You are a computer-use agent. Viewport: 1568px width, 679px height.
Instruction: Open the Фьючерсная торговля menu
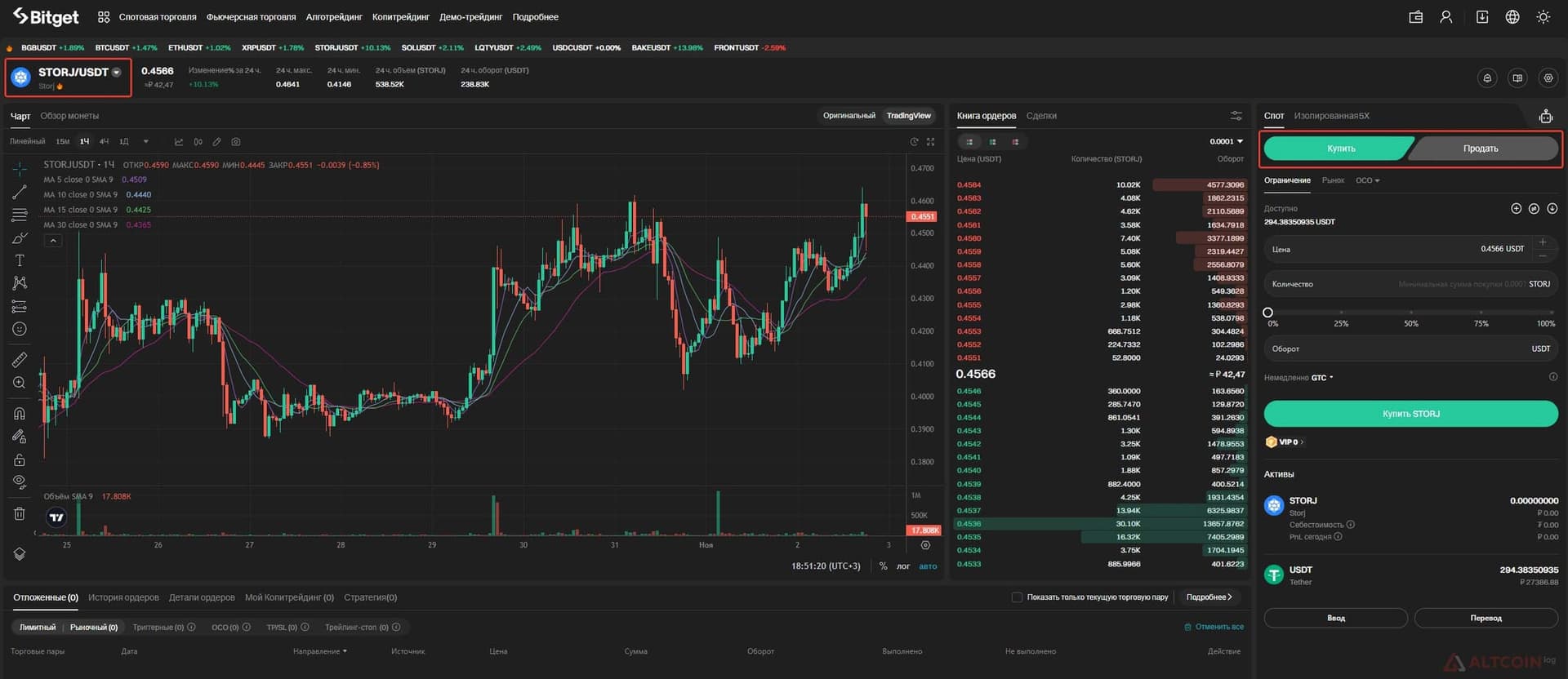tap(251, 17)
